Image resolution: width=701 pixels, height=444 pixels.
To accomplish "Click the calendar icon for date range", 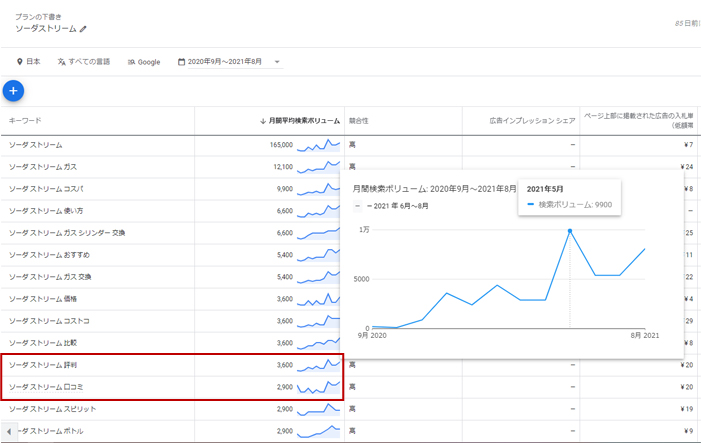I will [x=182, y=62].
